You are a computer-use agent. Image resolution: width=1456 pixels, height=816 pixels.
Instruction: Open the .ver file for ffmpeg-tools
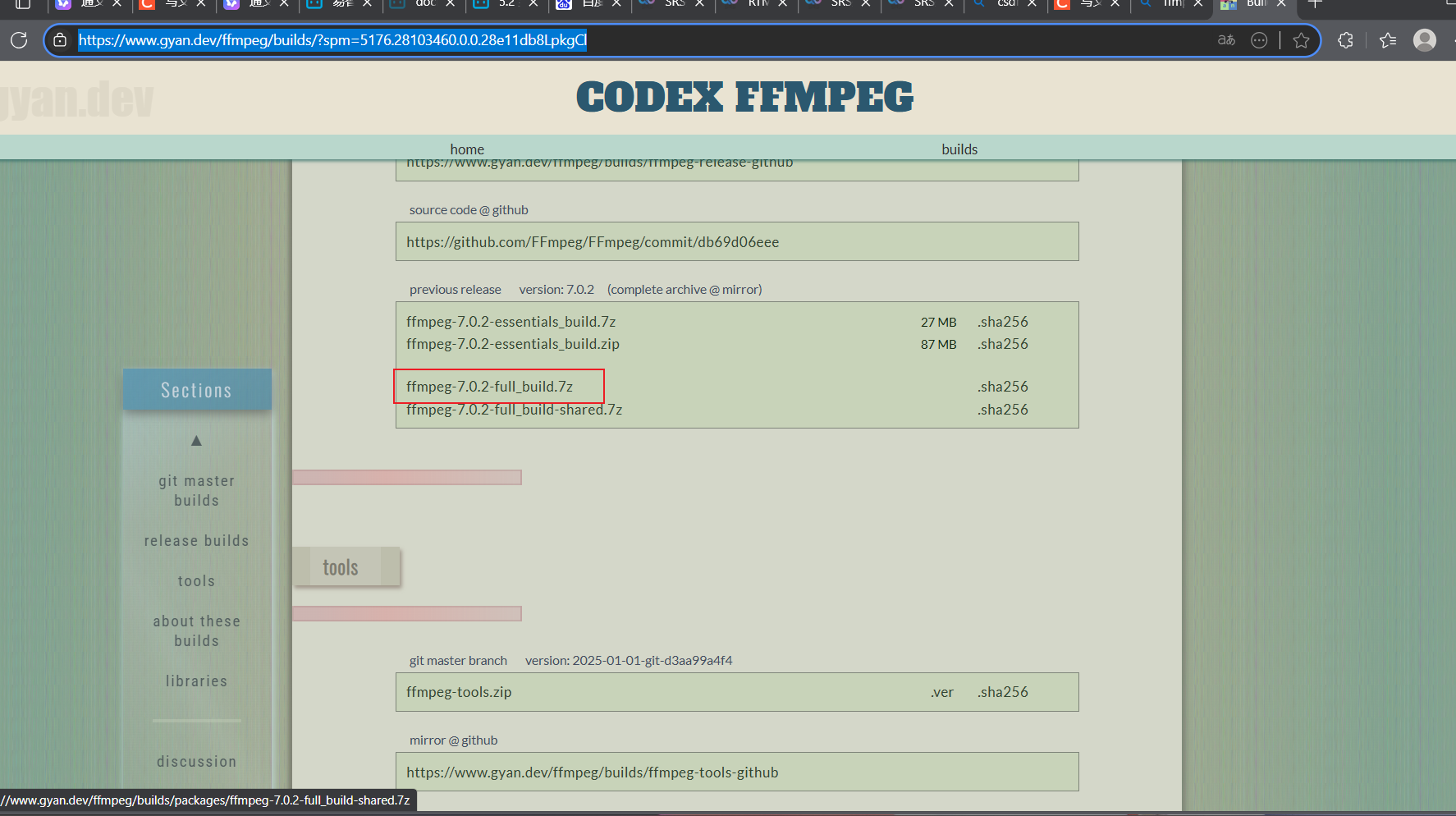point(942,692)
